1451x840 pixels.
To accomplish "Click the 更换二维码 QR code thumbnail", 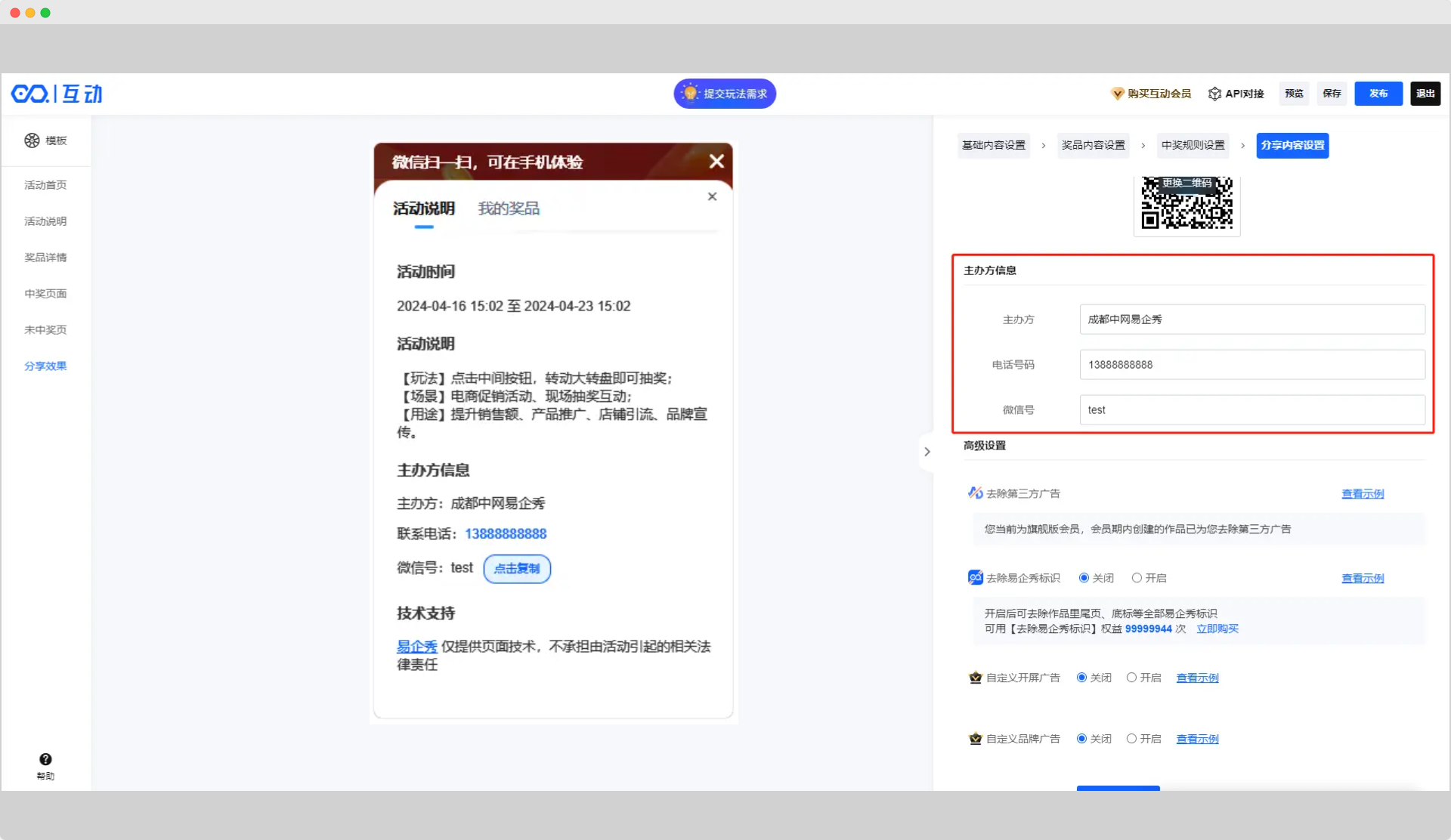I will click(x=1186, y=202).
